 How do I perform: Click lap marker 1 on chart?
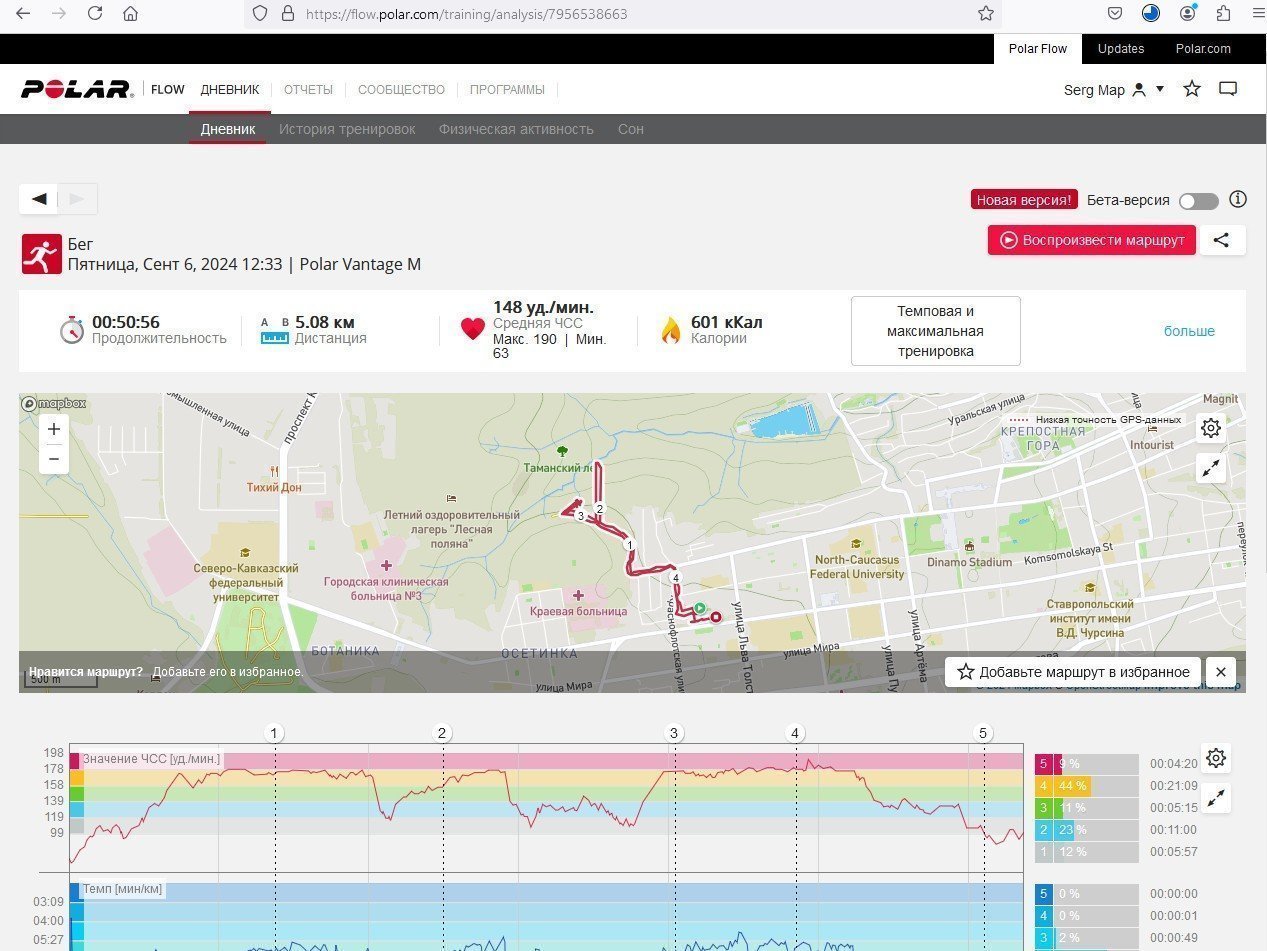point(275,733)
